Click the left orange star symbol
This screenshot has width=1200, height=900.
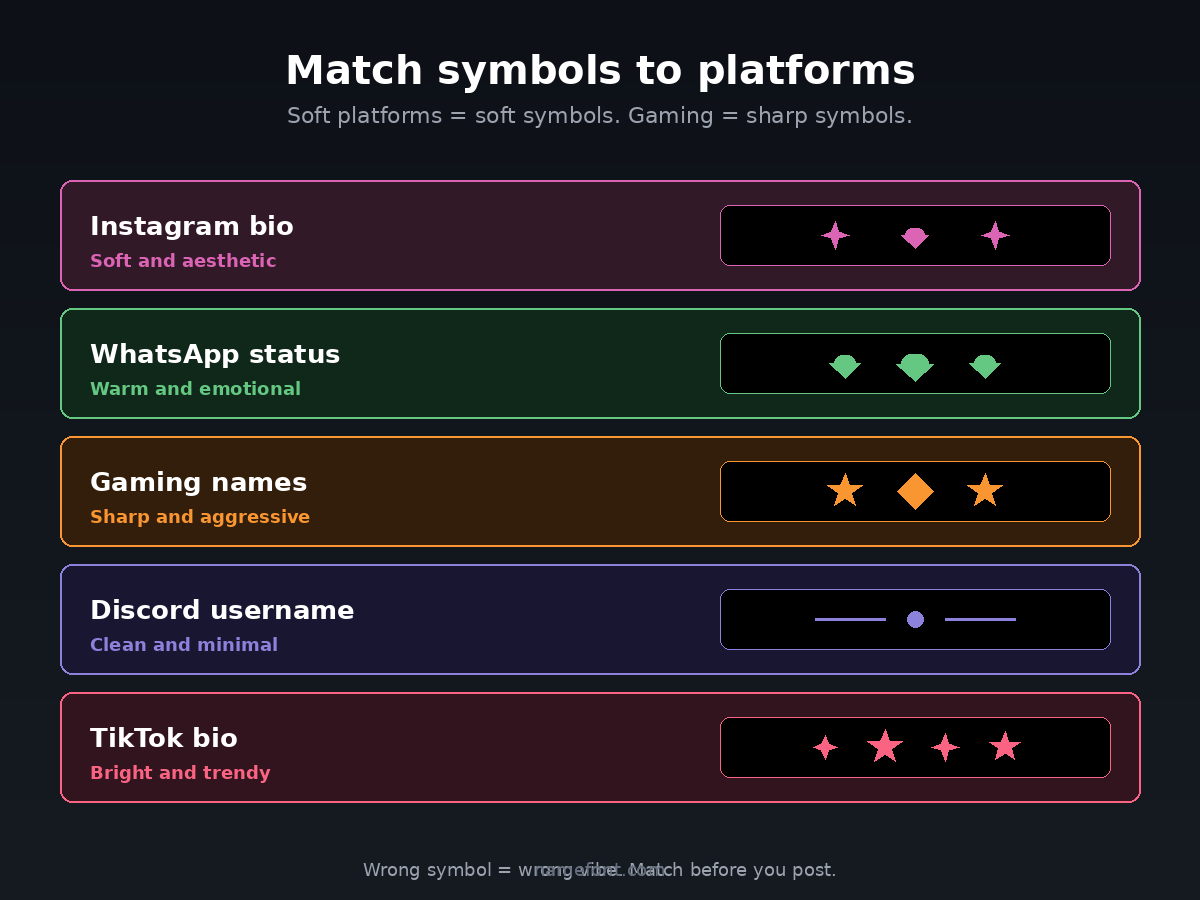tap(845, 491)
